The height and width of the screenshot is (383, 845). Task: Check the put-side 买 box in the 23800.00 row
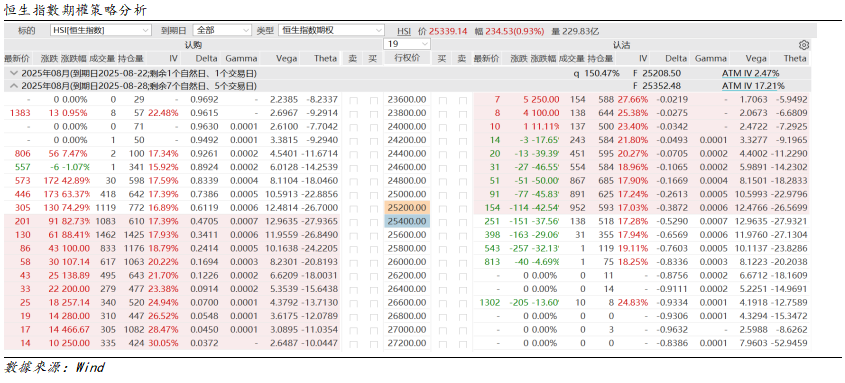tap(442, 113)
